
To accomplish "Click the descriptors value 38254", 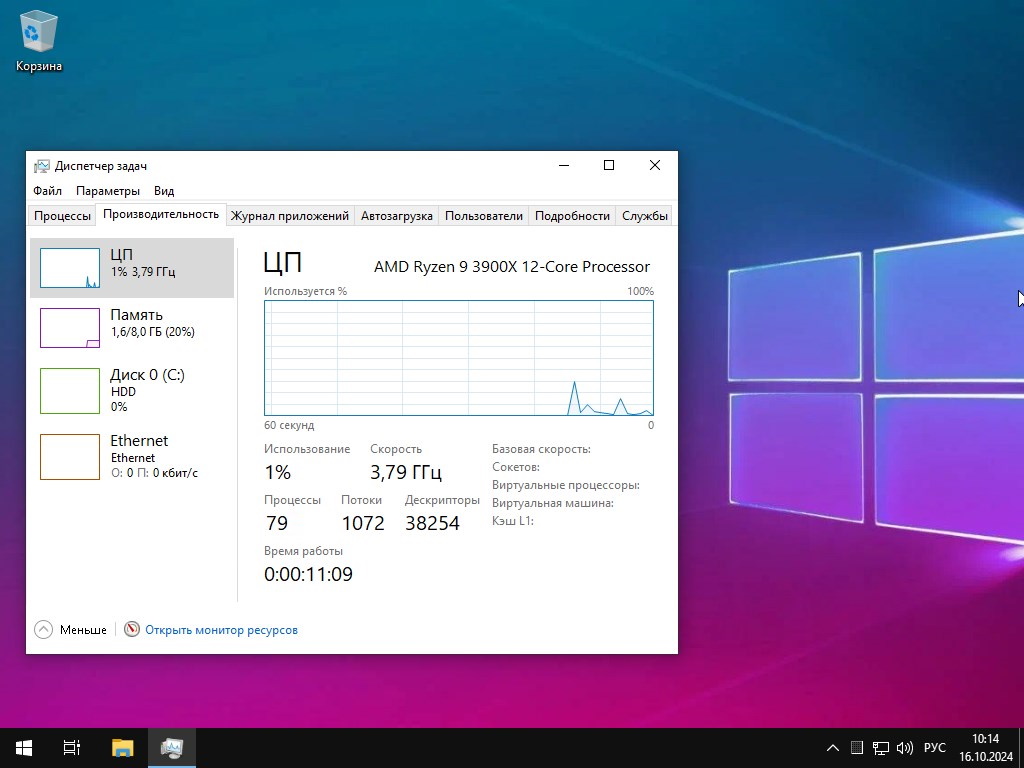I will coord(432,523).
